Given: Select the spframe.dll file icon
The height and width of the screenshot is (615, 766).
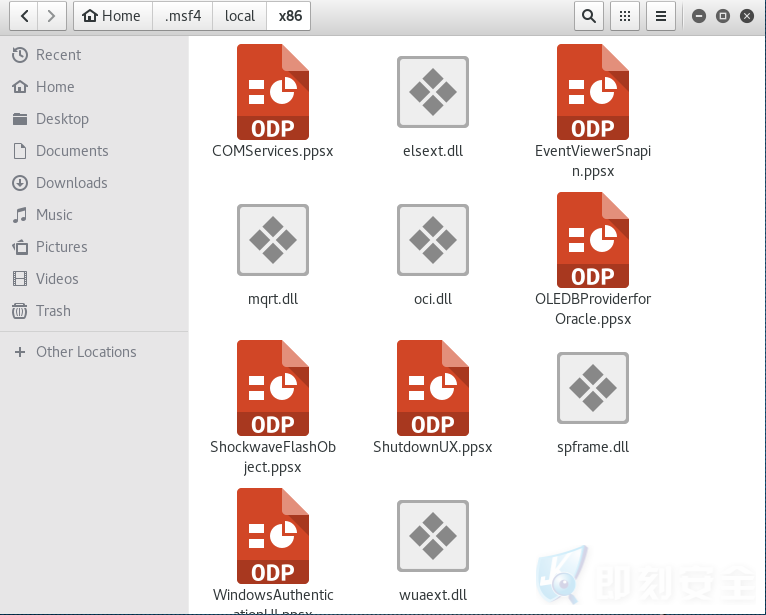Looking at the screenshot, I should pos(593,388).
